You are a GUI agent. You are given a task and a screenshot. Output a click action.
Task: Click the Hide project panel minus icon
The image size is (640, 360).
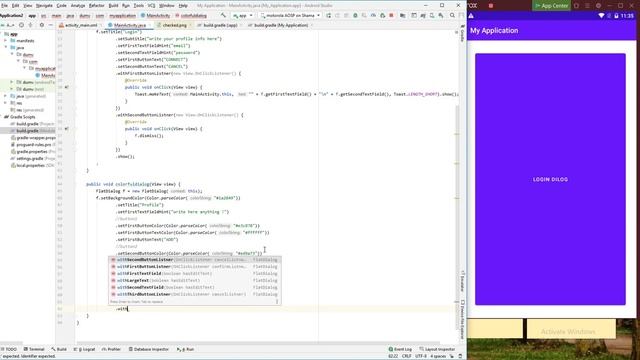pyautogui.click(x=51, y=25)
